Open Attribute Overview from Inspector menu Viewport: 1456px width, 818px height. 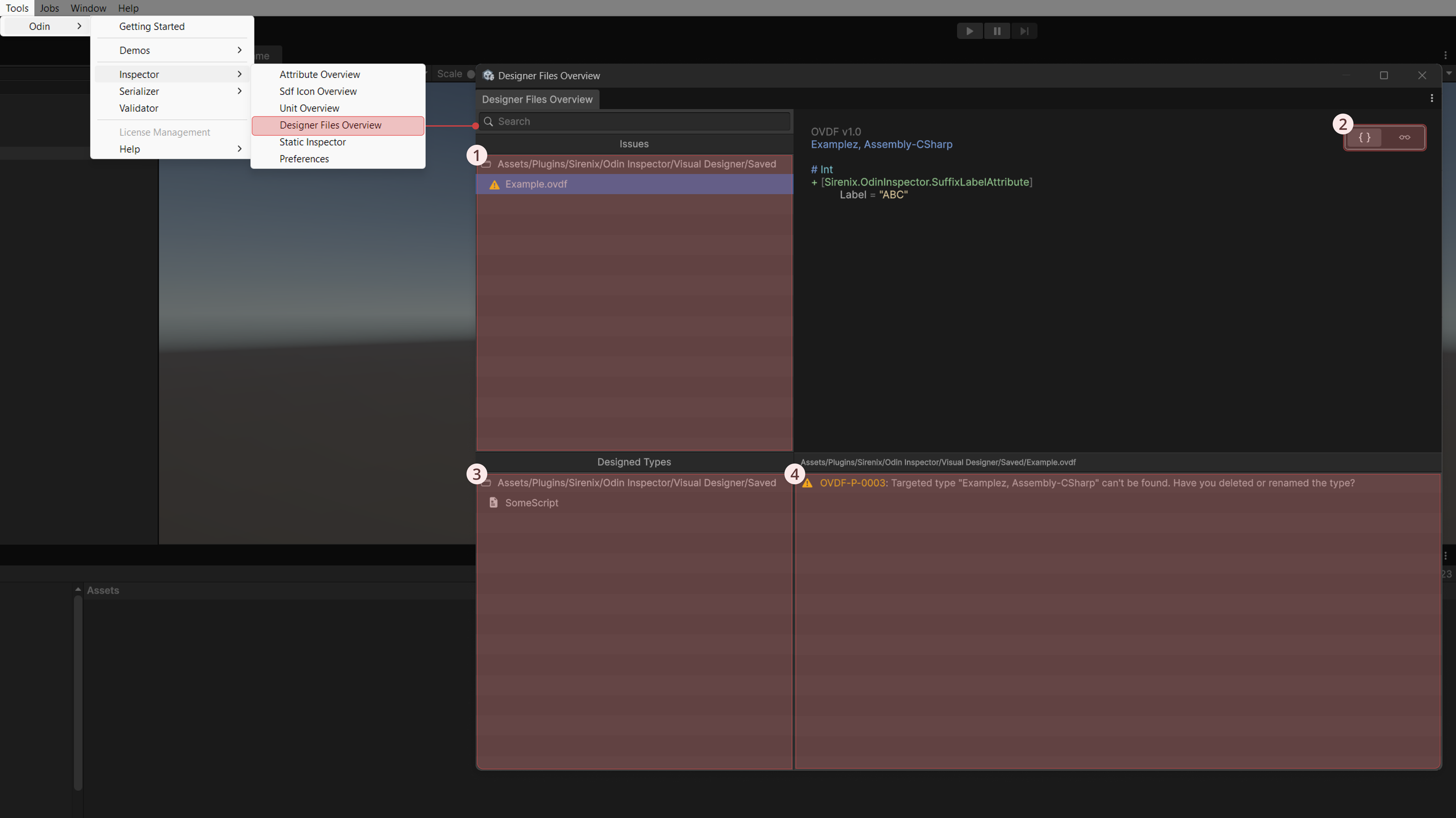(319, 75)
